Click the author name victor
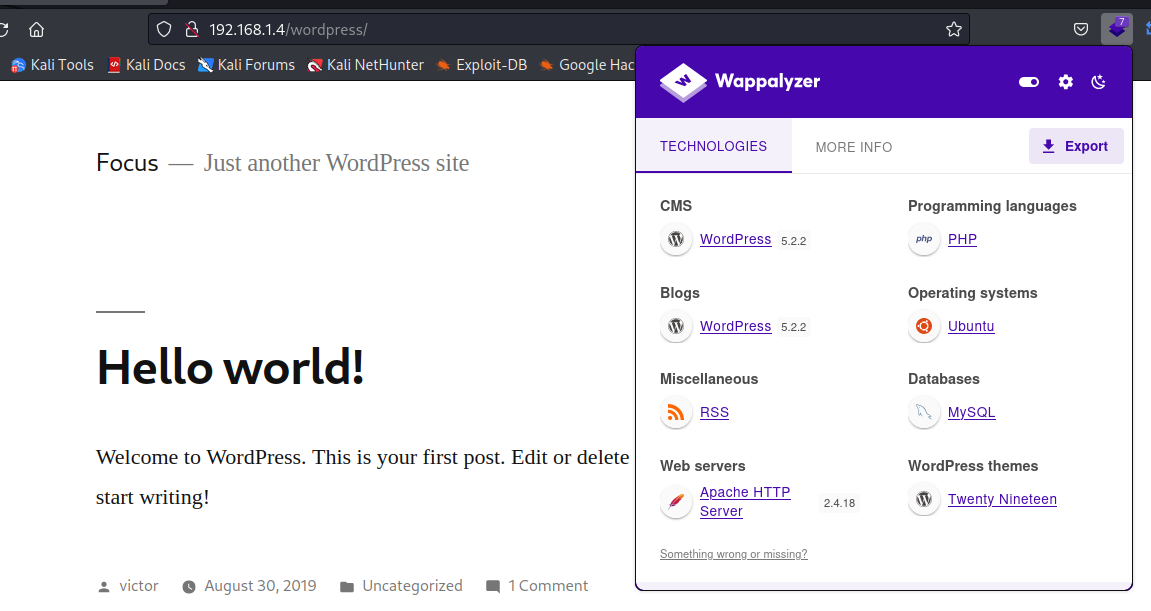Viewport: 1151px width, 611px height. coord(139,586)
